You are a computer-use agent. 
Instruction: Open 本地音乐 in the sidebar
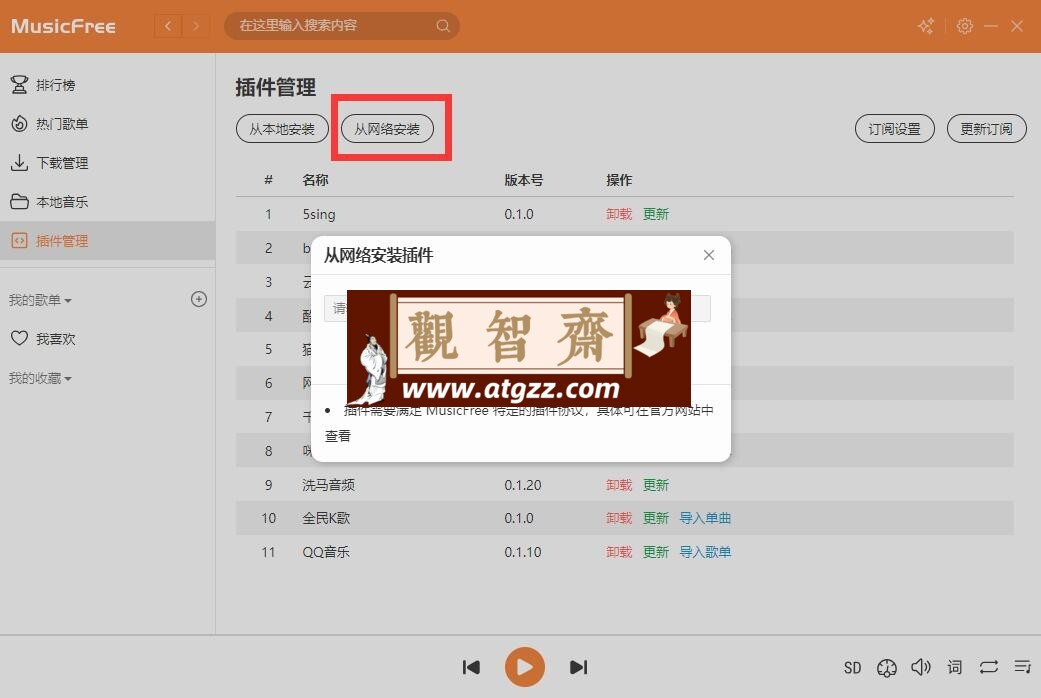click(x=108, y=202)
